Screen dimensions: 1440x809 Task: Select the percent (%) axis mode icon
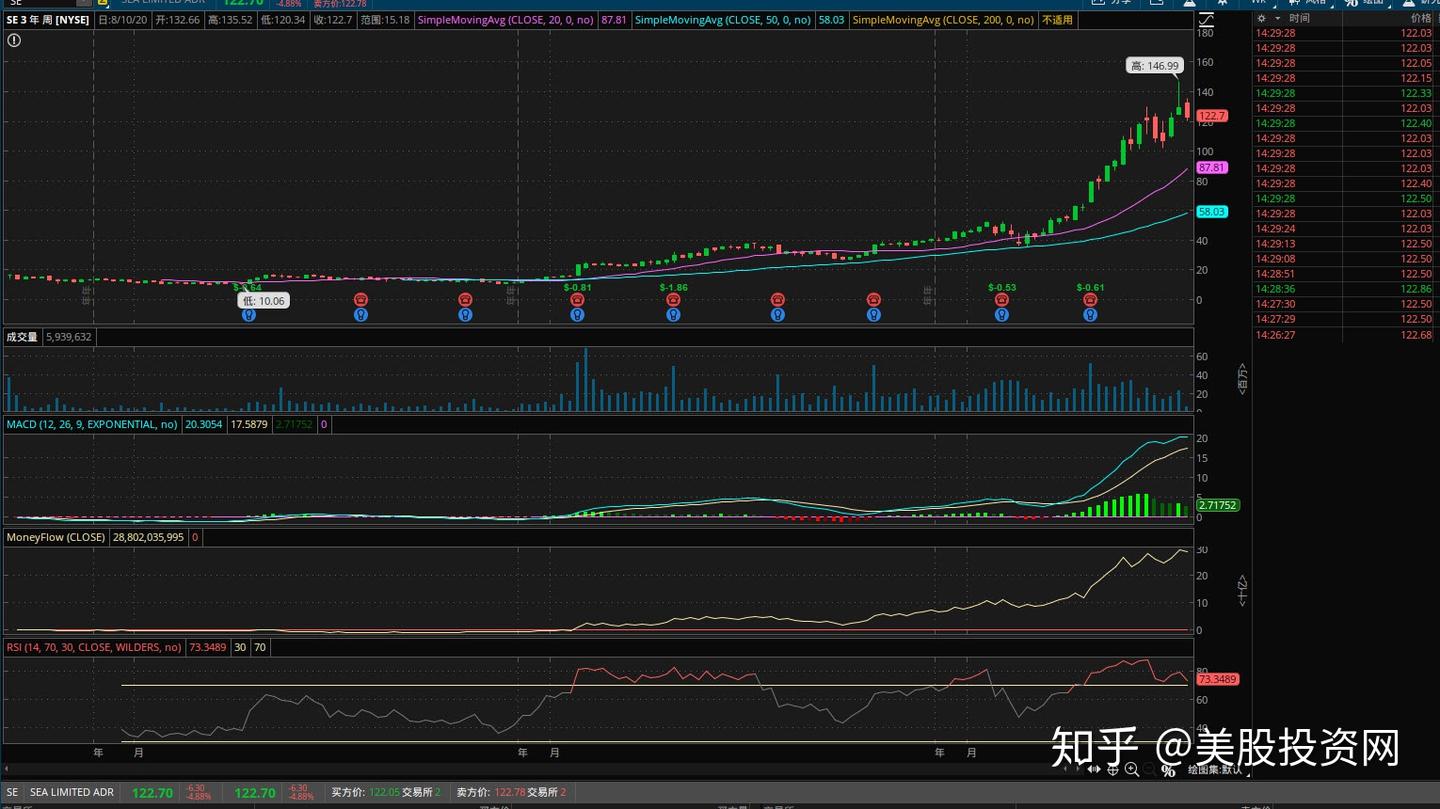tap(1167, 771)
